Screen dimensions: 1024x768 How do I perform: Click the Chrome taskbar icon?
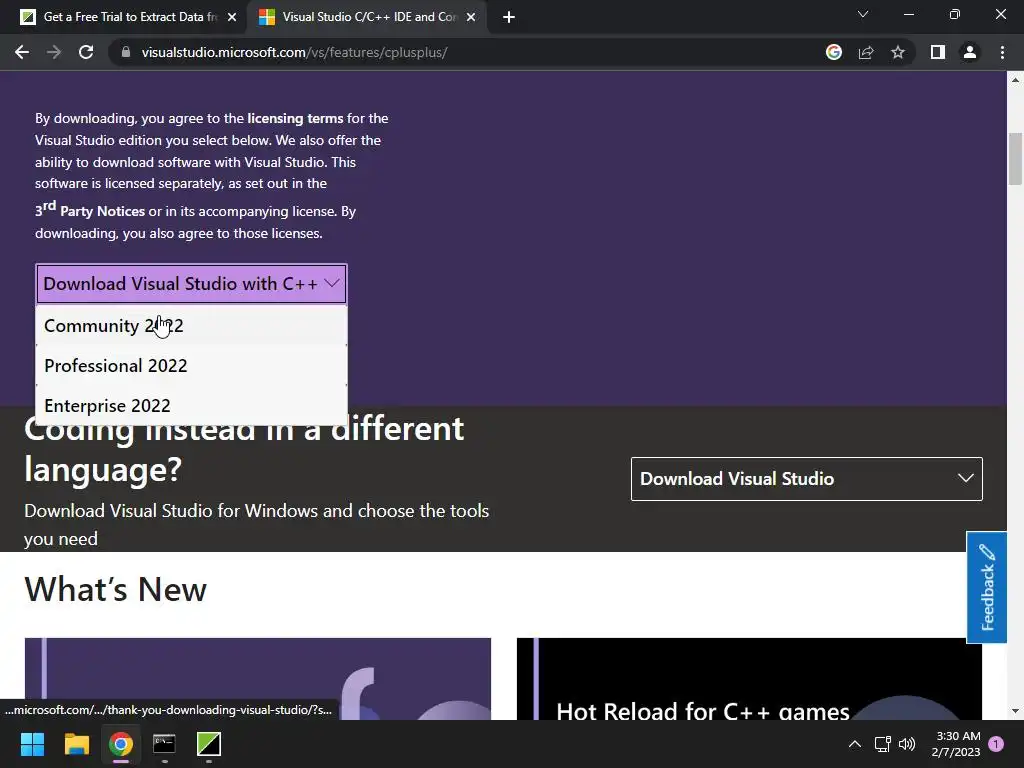(121, 744)
